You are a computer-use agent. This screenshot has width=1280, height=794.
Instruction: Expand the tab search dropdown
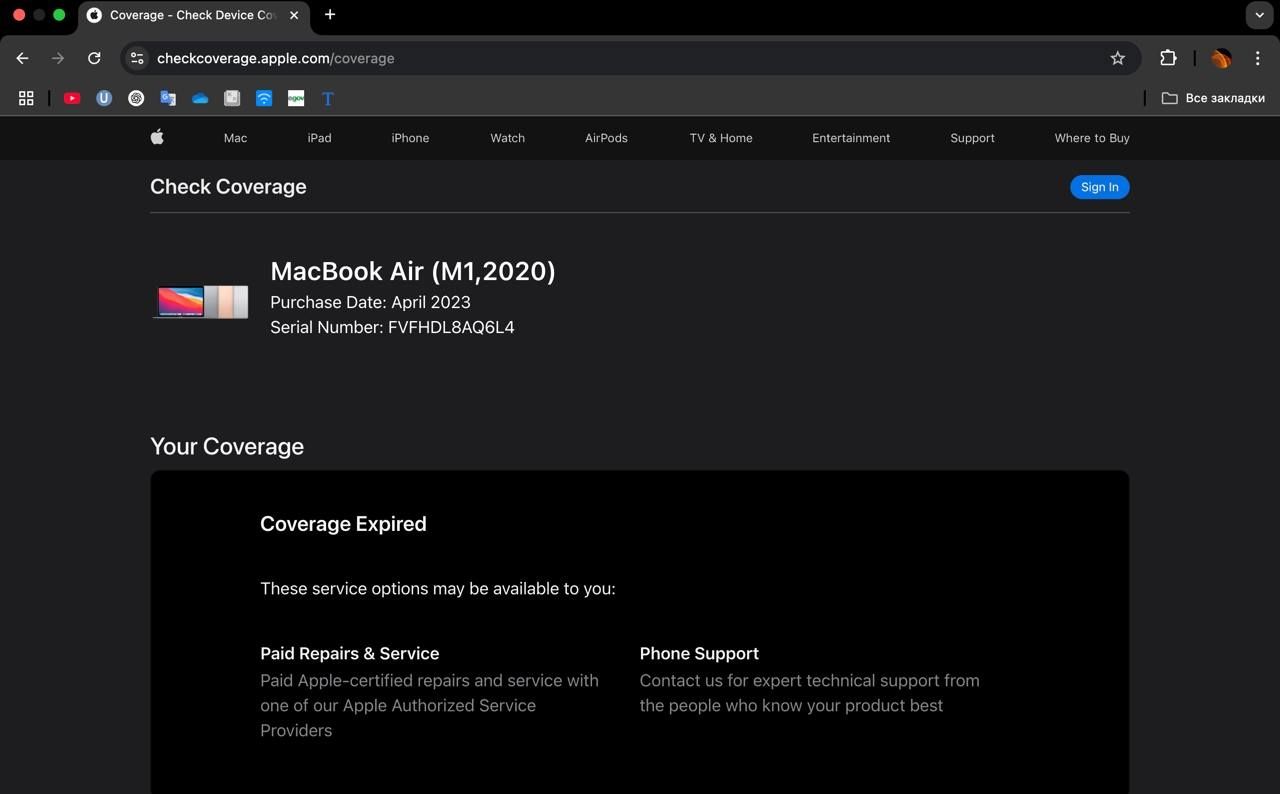[1258, 15]
